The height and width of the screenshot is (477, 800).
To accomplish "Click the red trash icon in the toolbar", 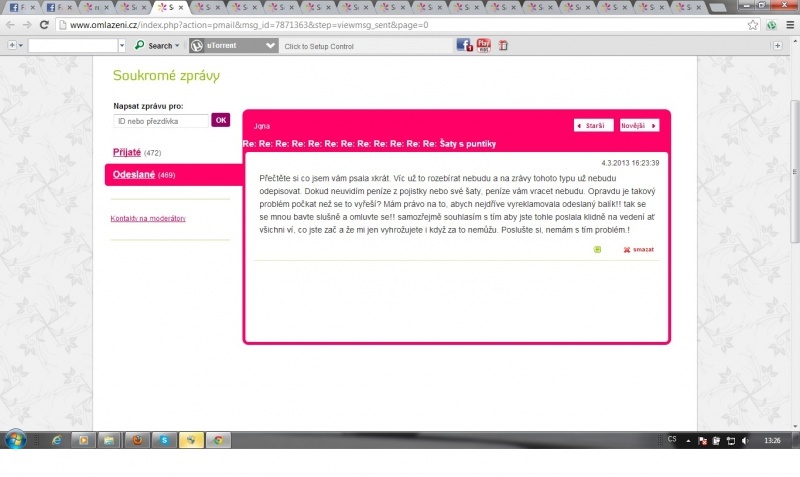I will tap(503, 45).
